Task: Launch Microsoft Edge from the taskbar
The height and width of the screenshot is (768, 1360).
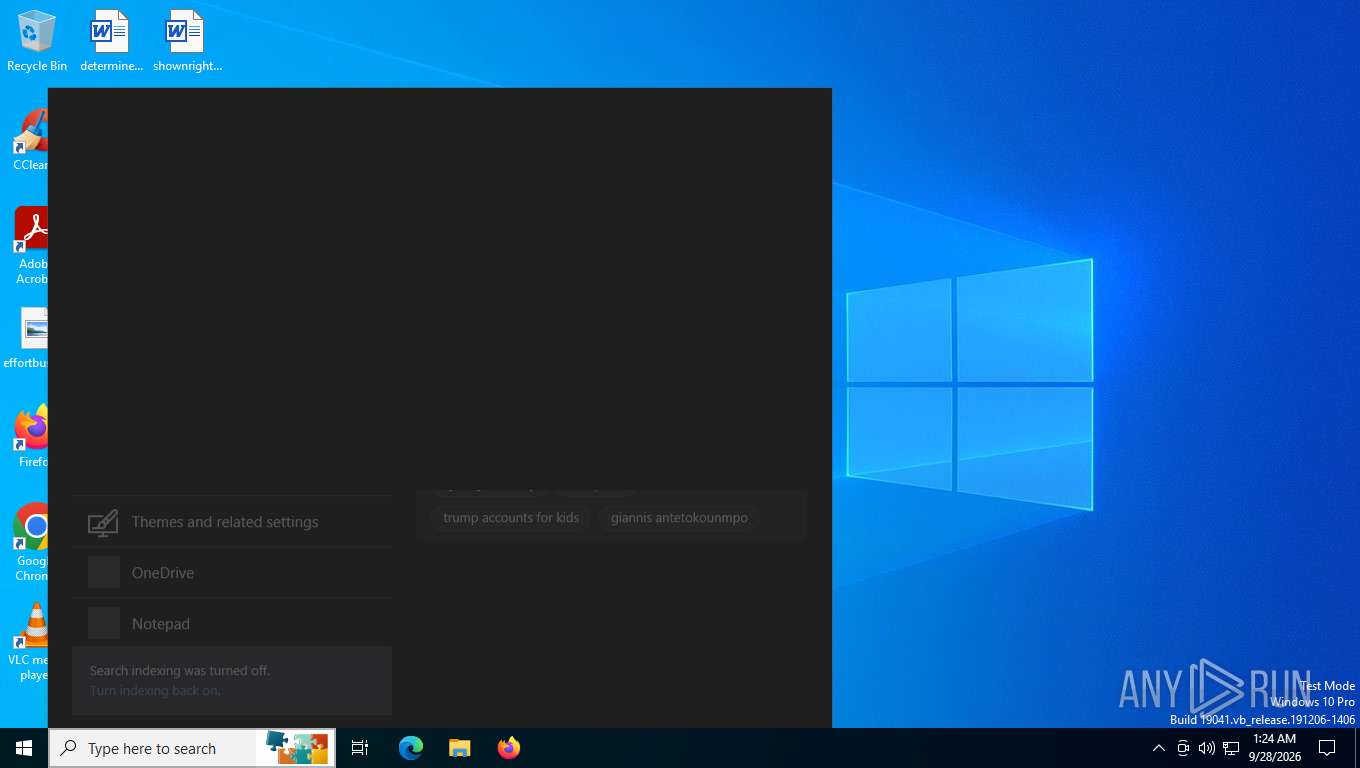Action: 411,748
